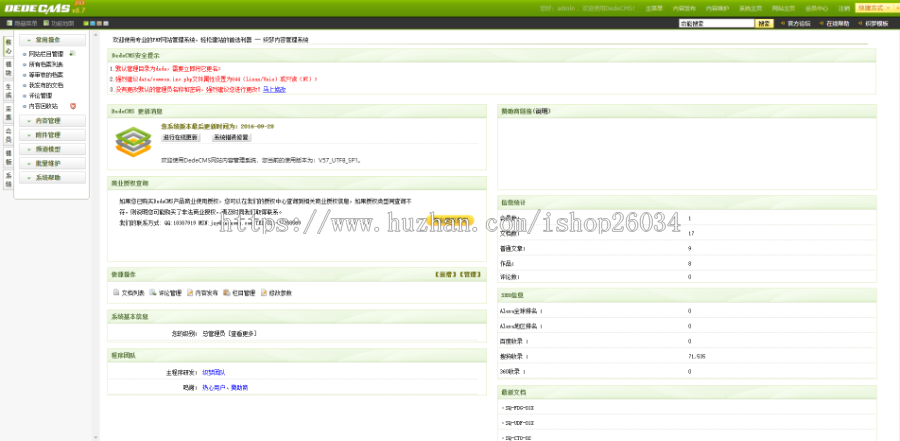The image size is (900, 441).
Task: Open 主菜单 in the top navigation
Action: coord(654,9)
